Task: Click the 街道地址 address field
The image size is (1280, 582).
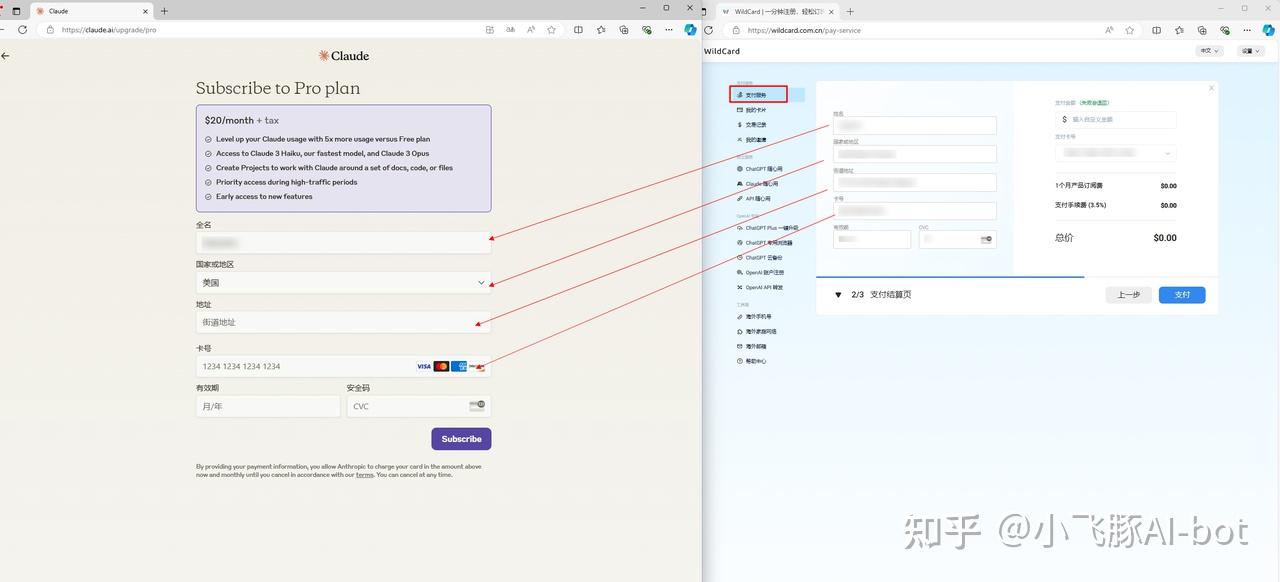Action: point(343,322)
